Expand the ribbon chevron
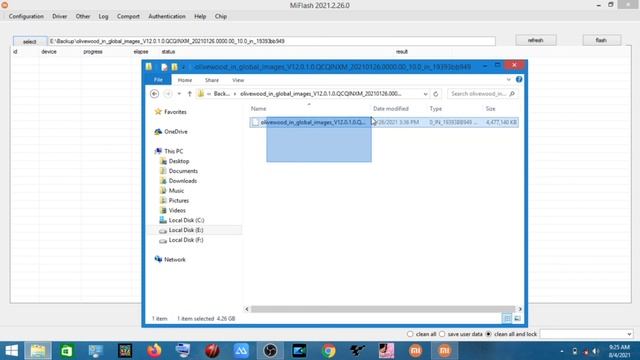640x360 pixels. 509,80
